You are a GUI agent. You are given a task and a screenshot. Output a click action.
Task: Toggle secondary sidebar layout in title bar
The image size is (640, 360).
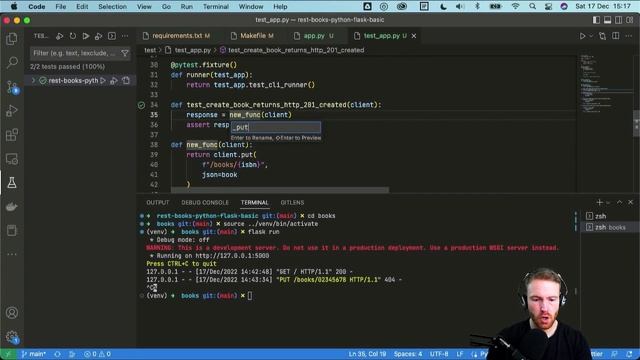(619, 20)
